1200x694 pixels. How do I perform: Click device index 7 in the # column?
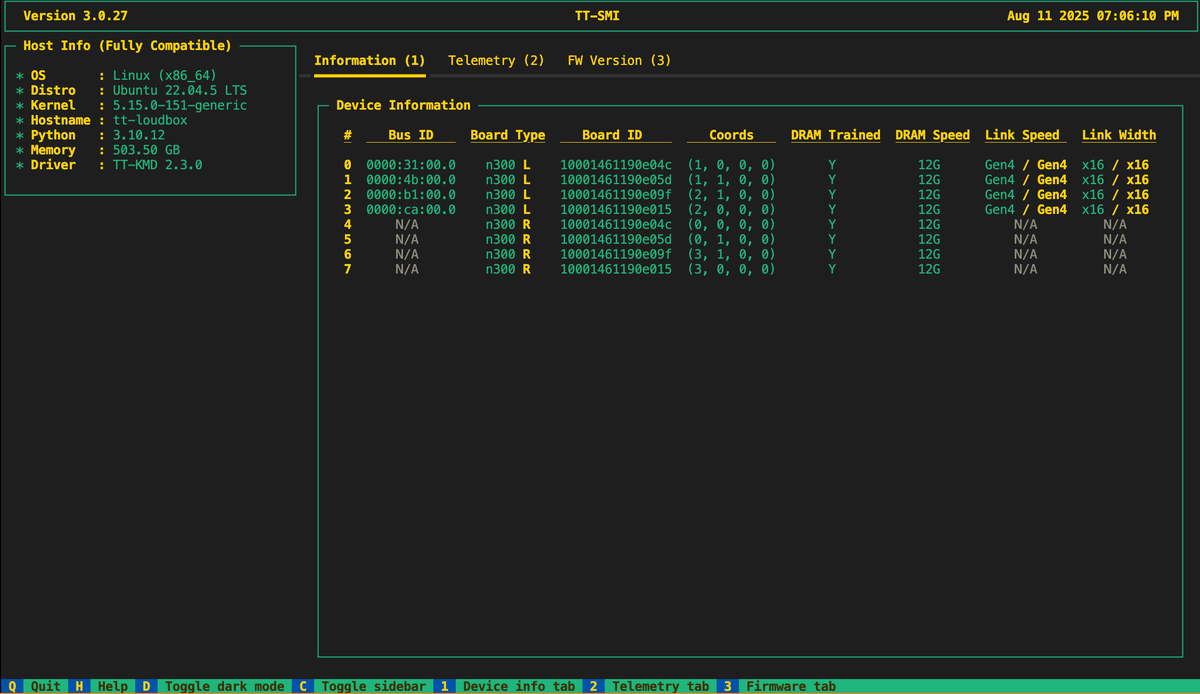[x=347, y=270]
